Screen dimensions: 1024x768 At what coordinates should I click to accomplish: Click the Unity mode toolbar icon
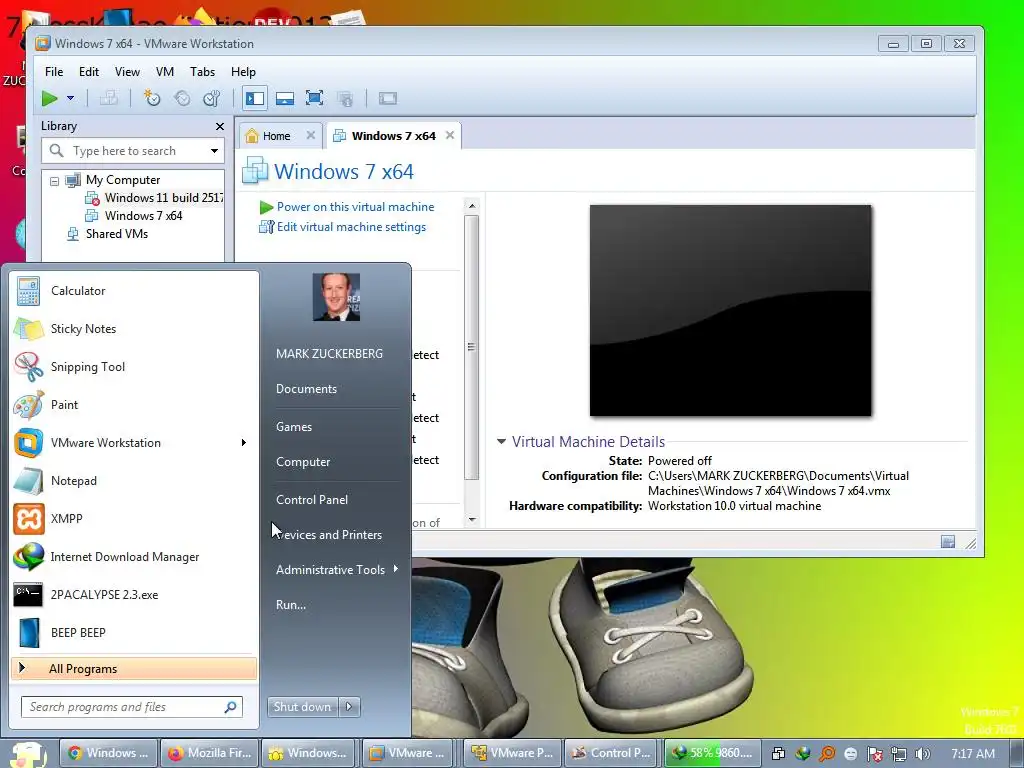point(345,99)
